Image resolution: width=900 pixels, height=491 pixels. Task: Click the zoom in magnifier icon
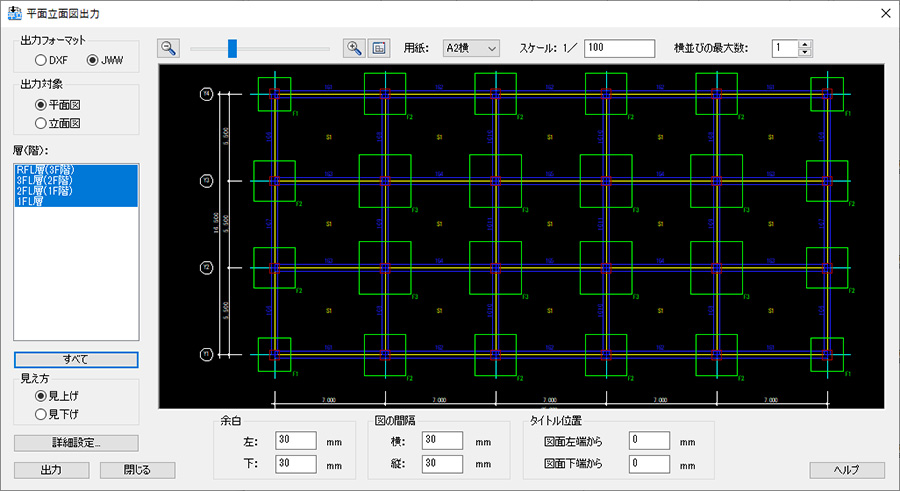point(354,48)
